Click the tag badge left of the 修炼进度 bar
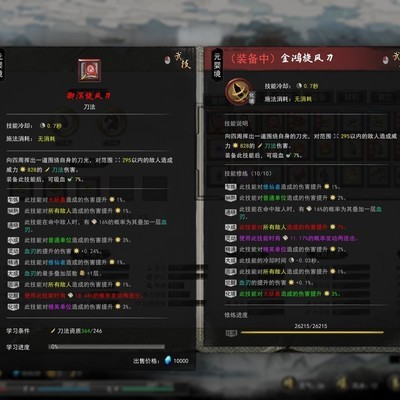400x400 pixels. point(231,333)
